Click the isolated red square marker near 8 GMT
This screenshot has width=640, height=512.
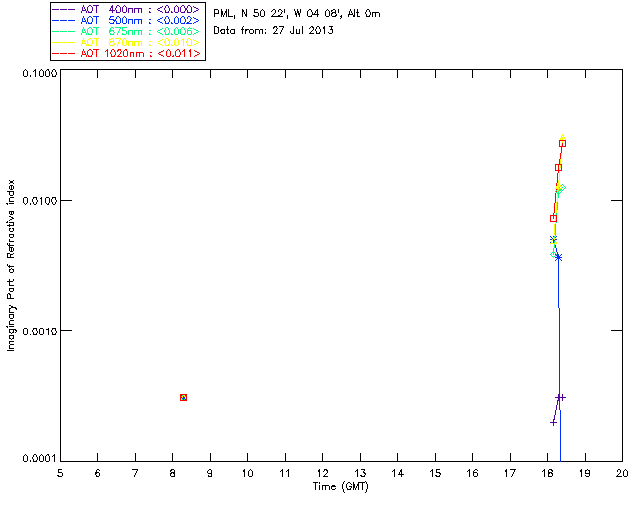click(x=184, y=397)
